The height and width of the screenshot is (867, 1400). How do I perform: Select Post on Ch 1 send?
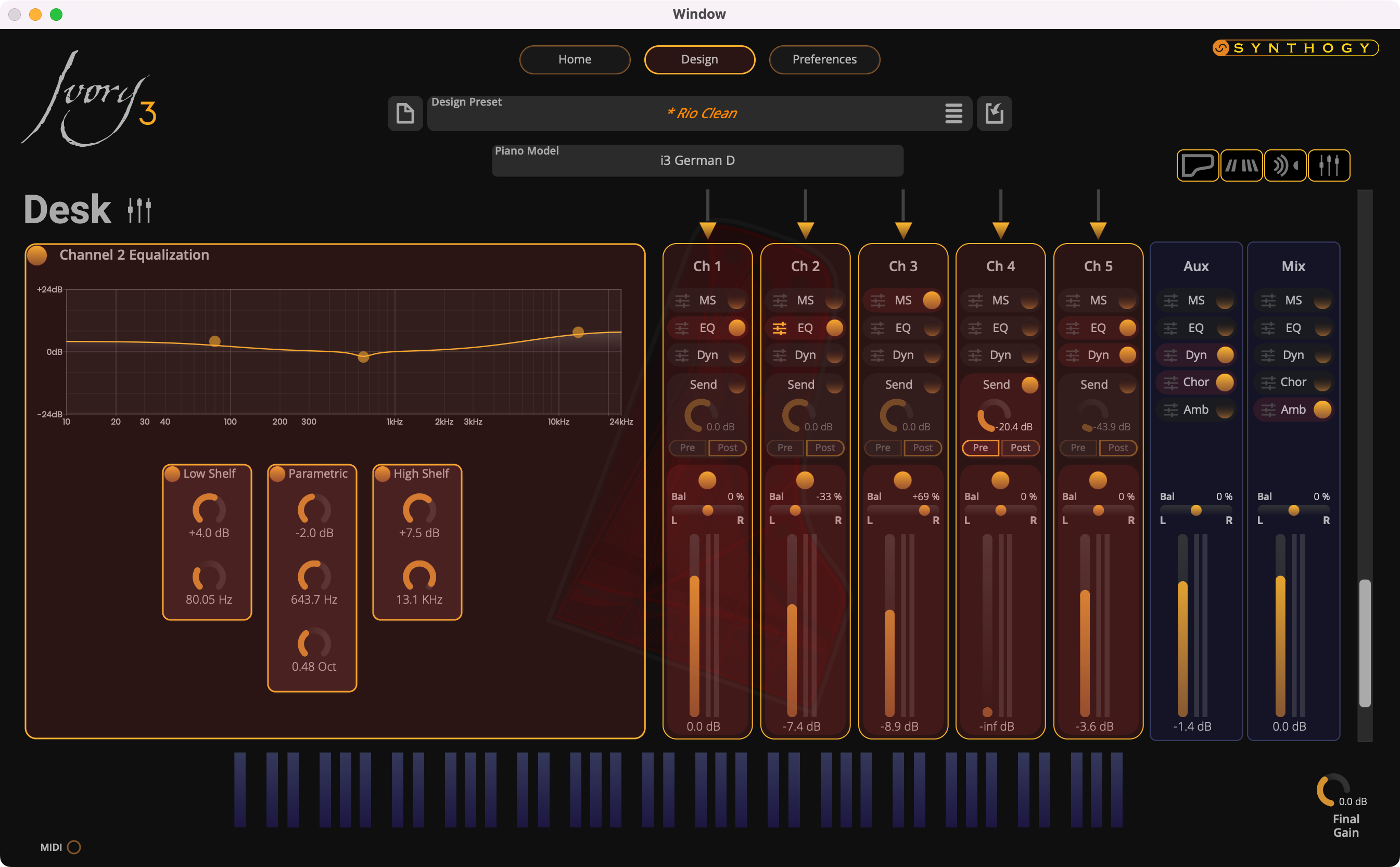point(728,448)
